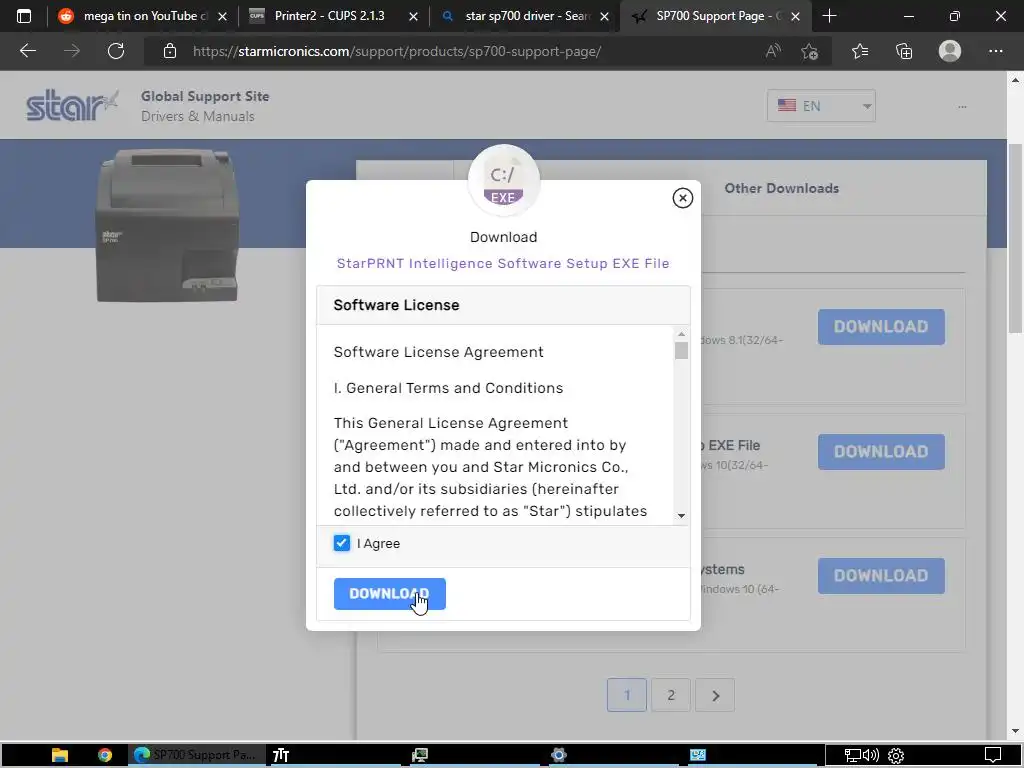Click 'Drivers & Manuals' header text
This screenshot has width=1024, height=768.
tap(198, 116)
